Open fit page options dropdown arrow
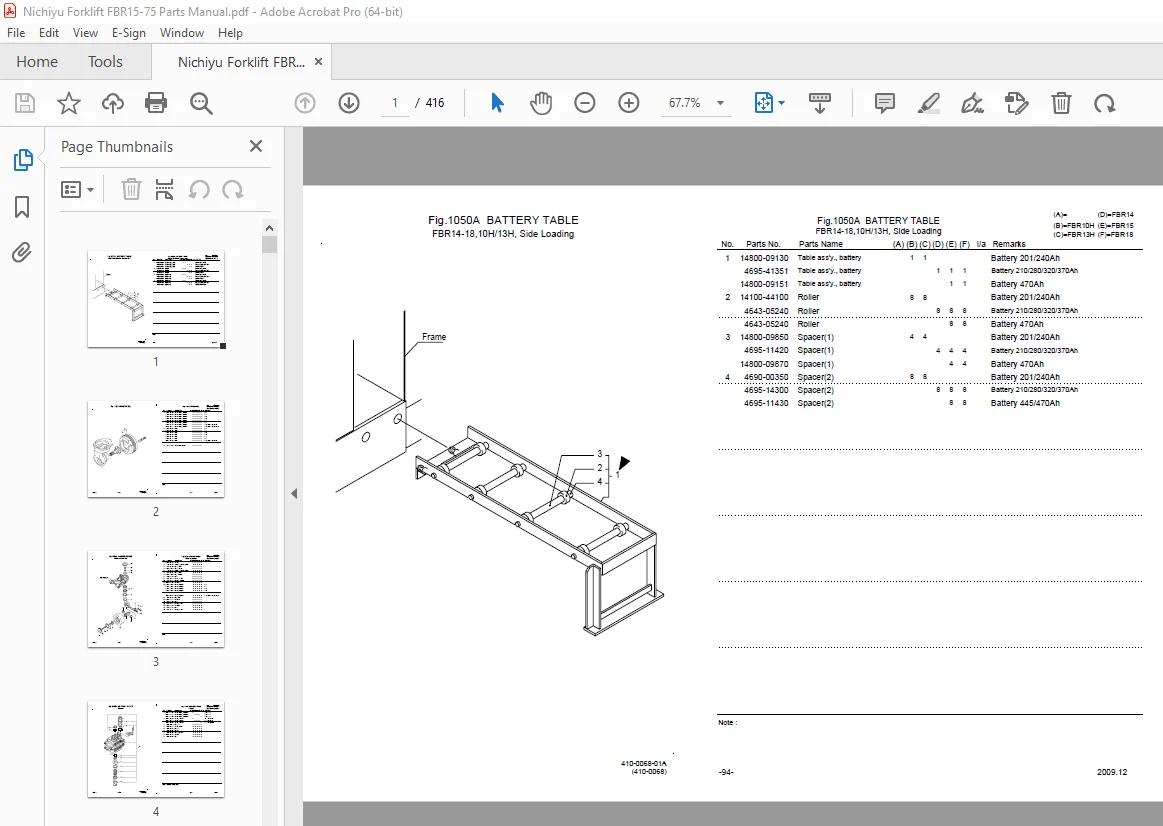1163x826 pixels. click(x=781, y=103)
